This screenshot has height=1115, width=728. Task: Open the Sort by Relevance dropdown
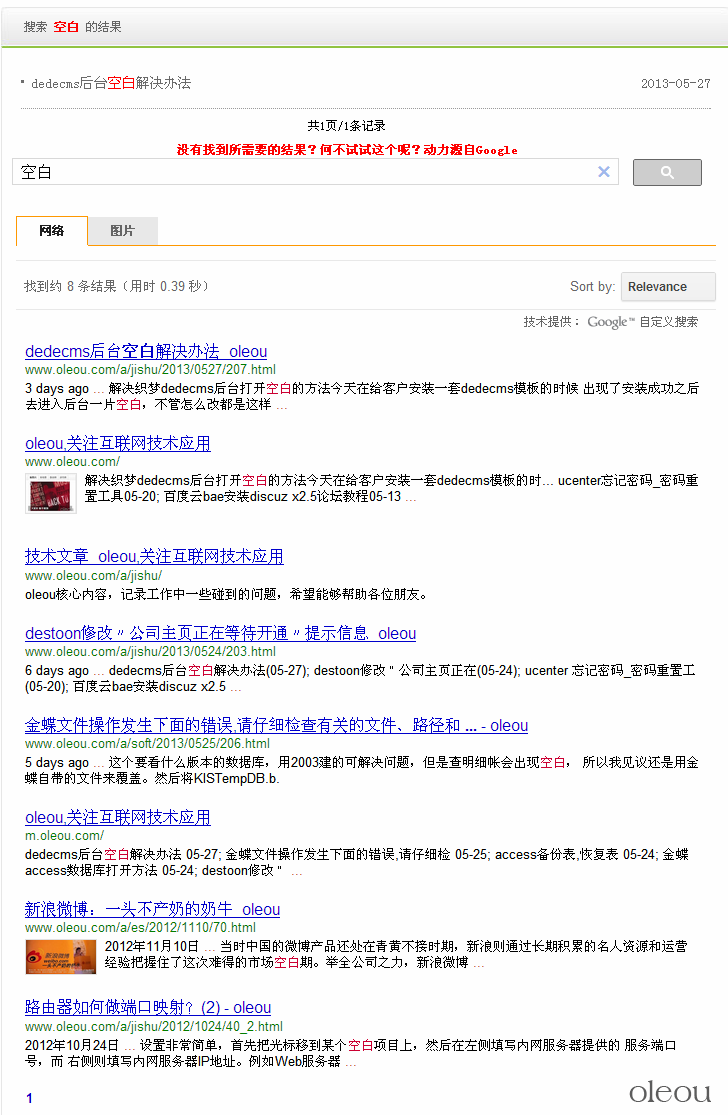pos(668,287)
